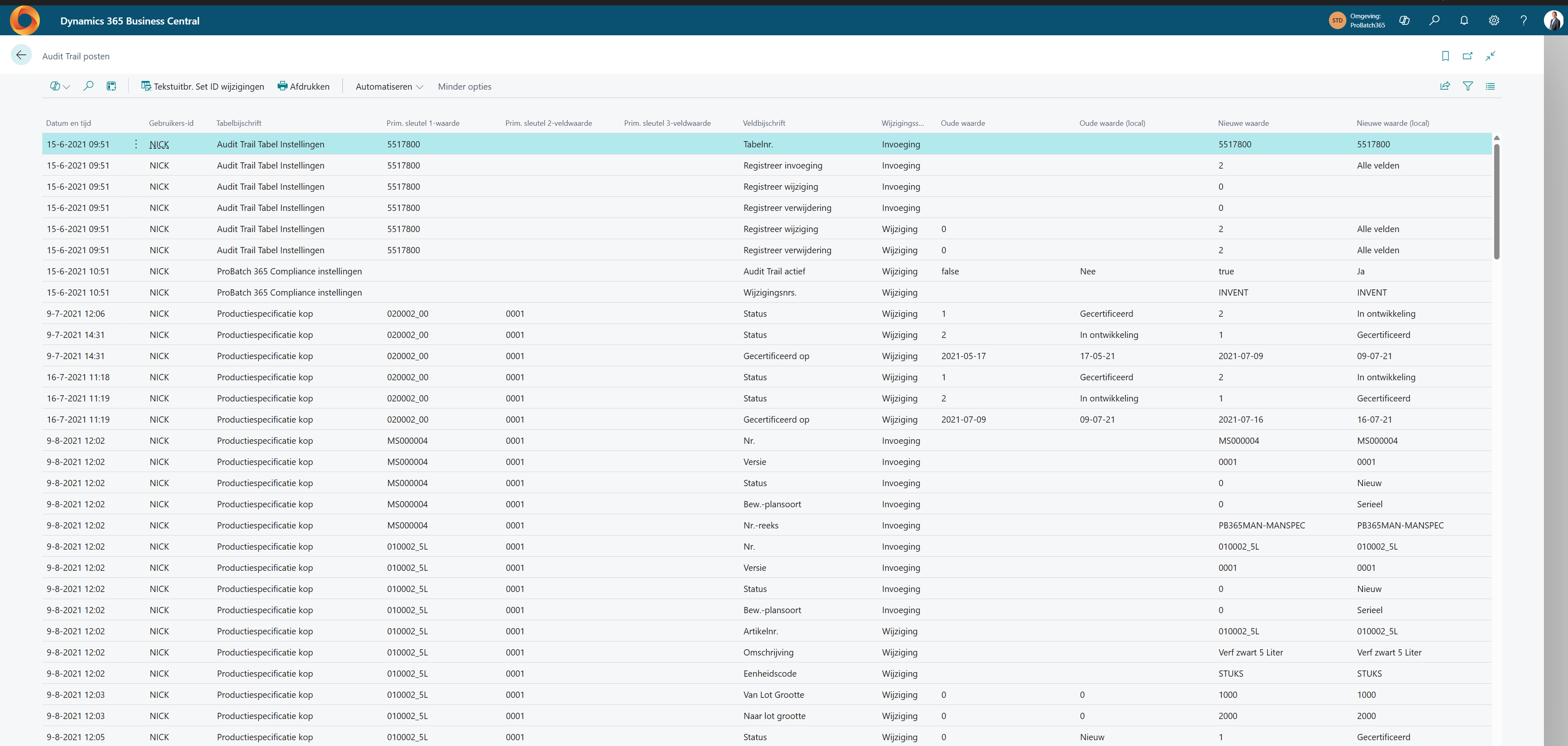Open the list layout view icon
This screenshot has height=746, width=1568.
[x=1490, y=86]
